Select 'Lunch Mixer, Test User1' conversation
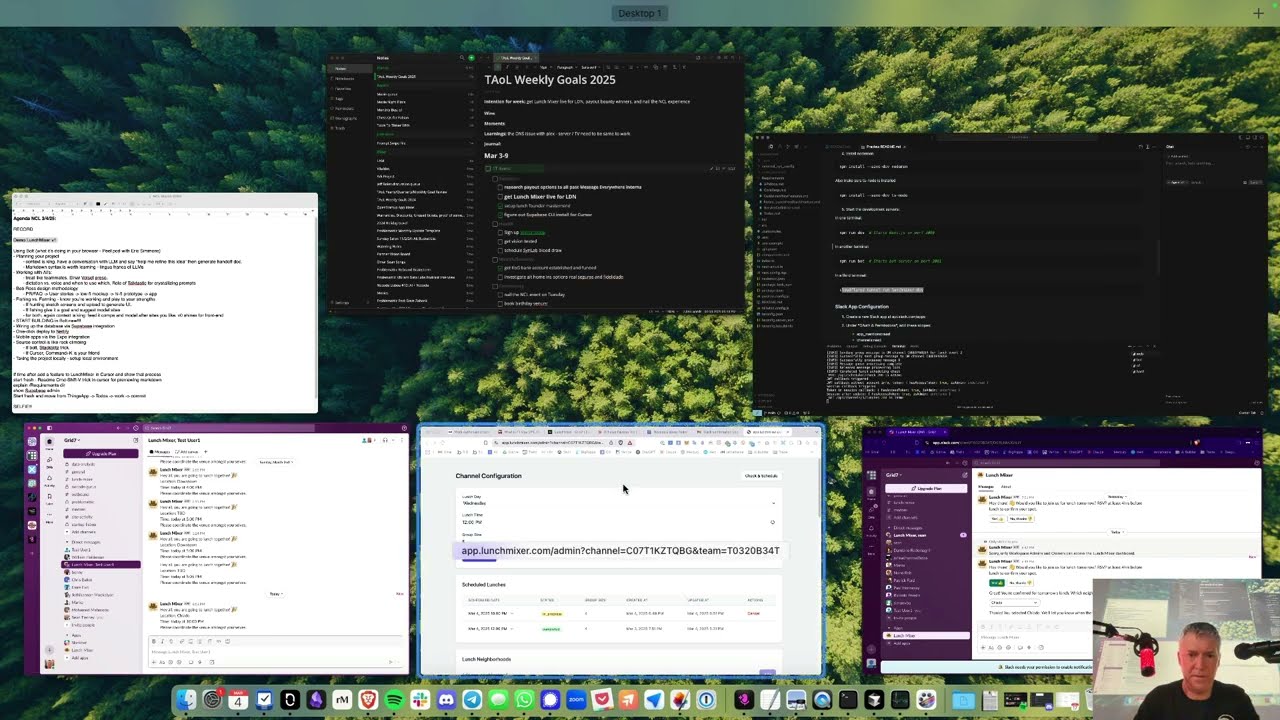 point(103,564)
